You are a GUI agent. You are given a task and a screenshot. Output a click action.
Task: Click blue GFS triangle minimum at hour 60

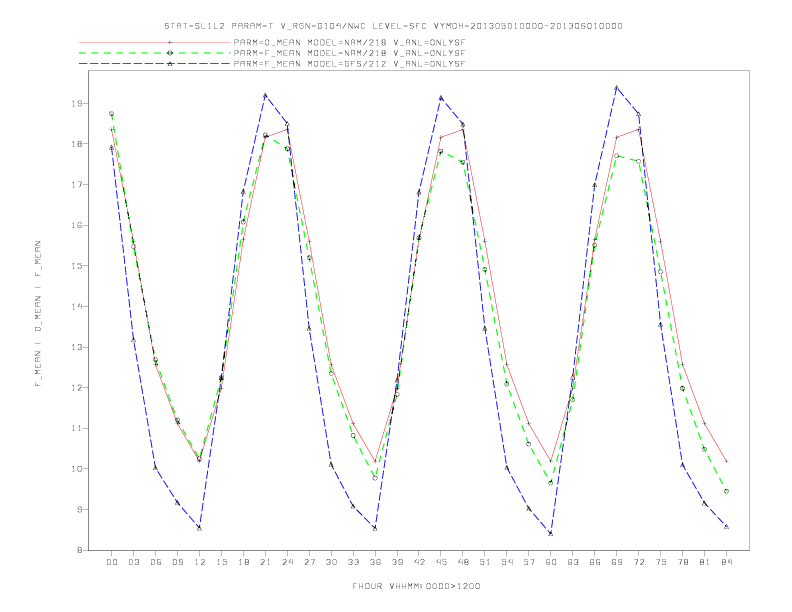tap(551, 533)
